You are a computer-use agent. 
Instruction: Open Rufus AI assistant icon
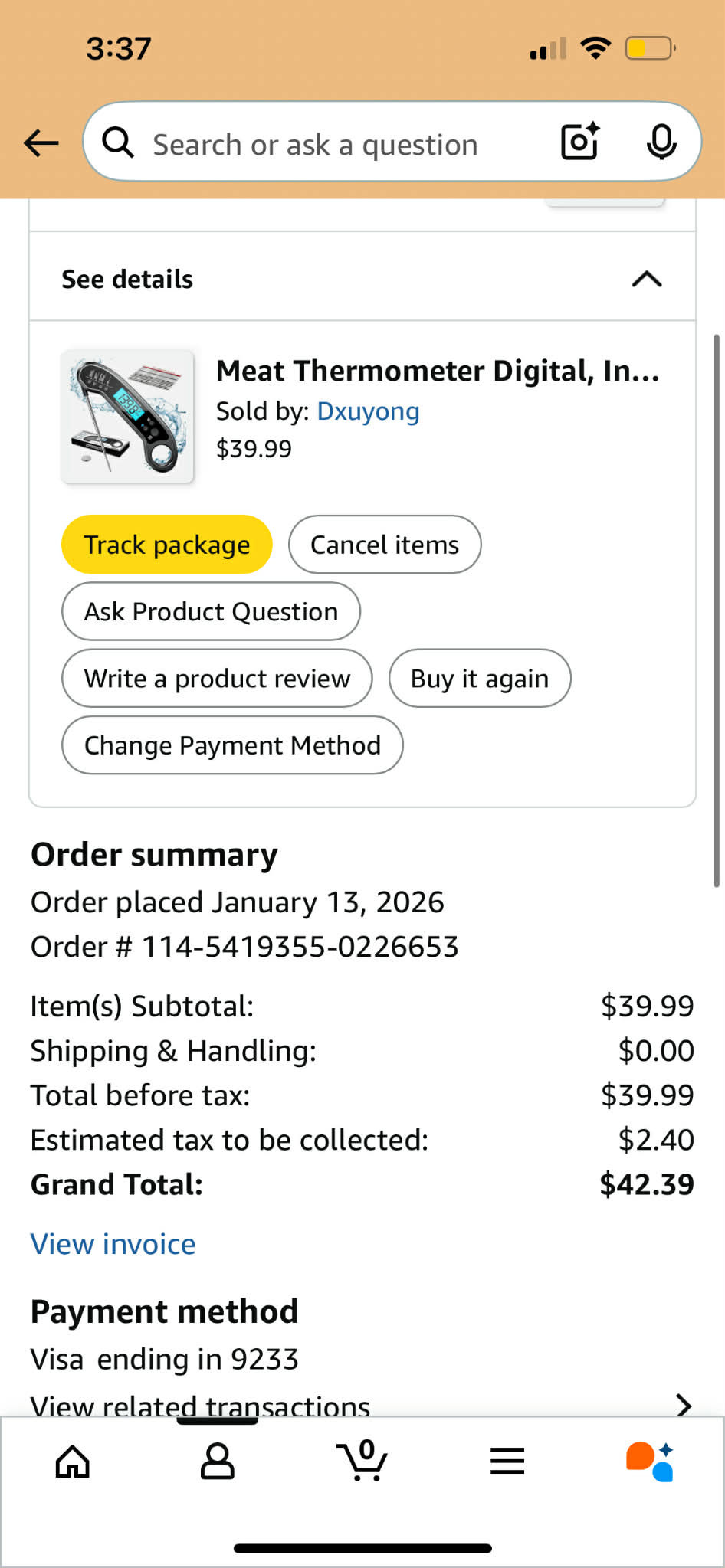pyautogui.click(x=650, y=1462)
